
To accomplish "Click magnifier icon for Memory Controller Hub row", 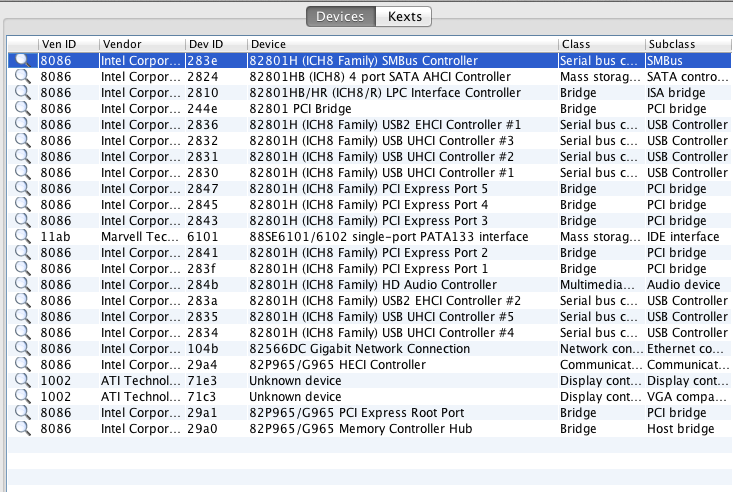I will pos(22,429).
